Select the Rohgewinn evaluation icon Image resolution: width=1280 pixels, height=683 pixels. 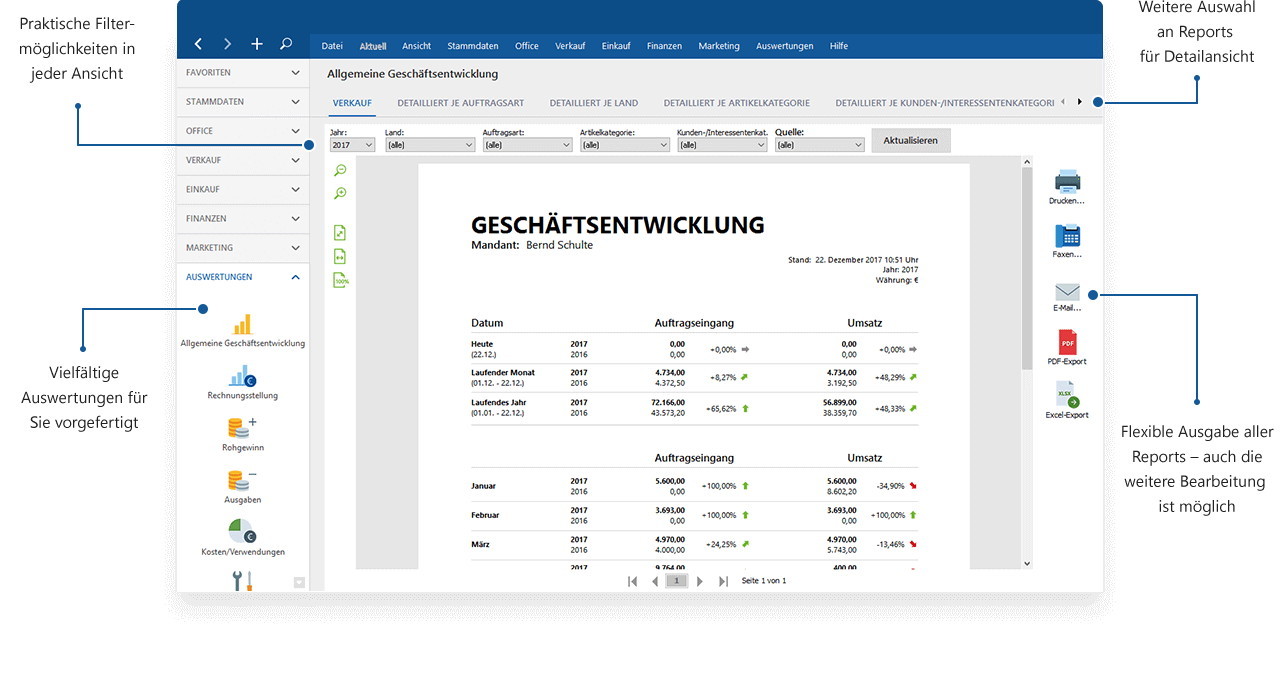pos(242,428)
